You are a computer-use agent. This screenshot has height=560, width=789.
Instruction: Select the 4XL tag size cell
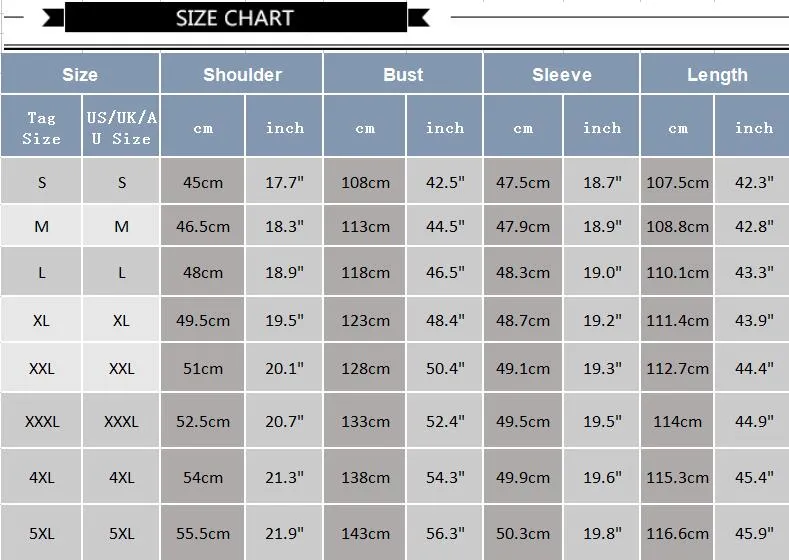[x=41, y=476]
